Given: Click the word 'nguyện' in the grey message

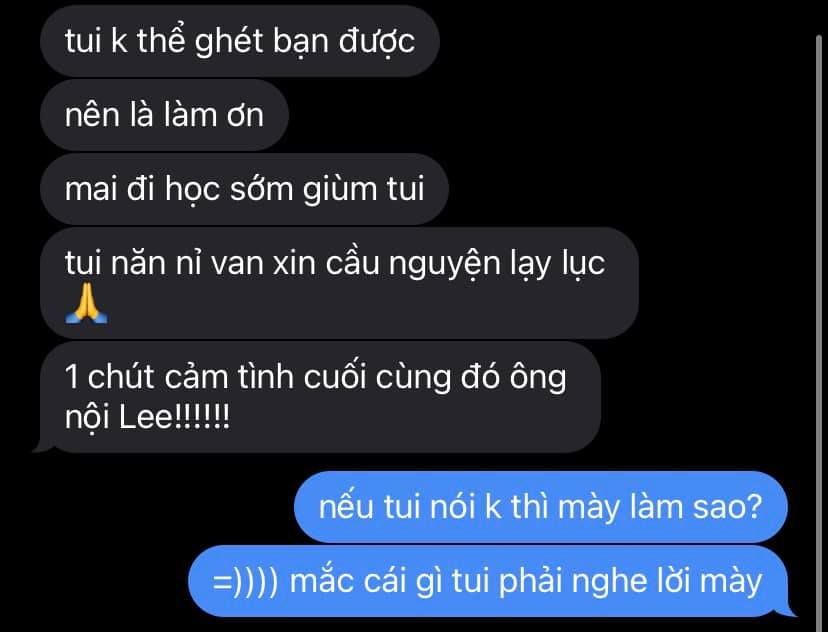Looking at the screenshot, I should pos(445,263).
